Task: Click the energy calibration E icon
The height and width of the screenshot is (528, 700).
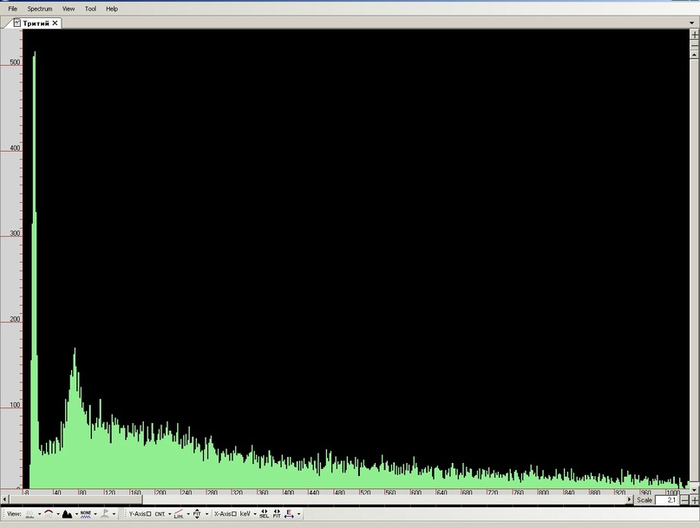Action: click(x=289, y=513)
